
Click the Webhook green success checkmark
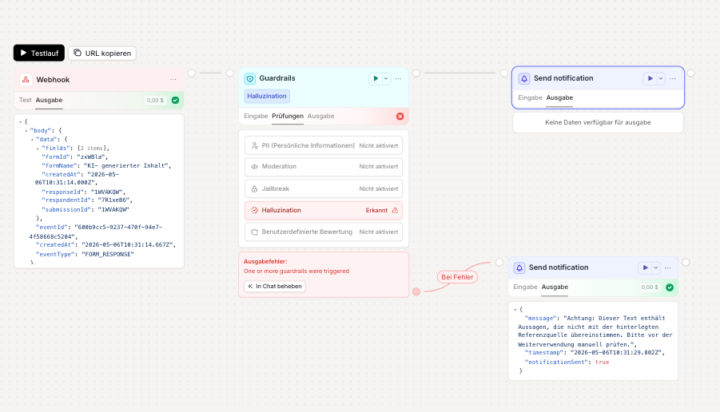(175, 100)
